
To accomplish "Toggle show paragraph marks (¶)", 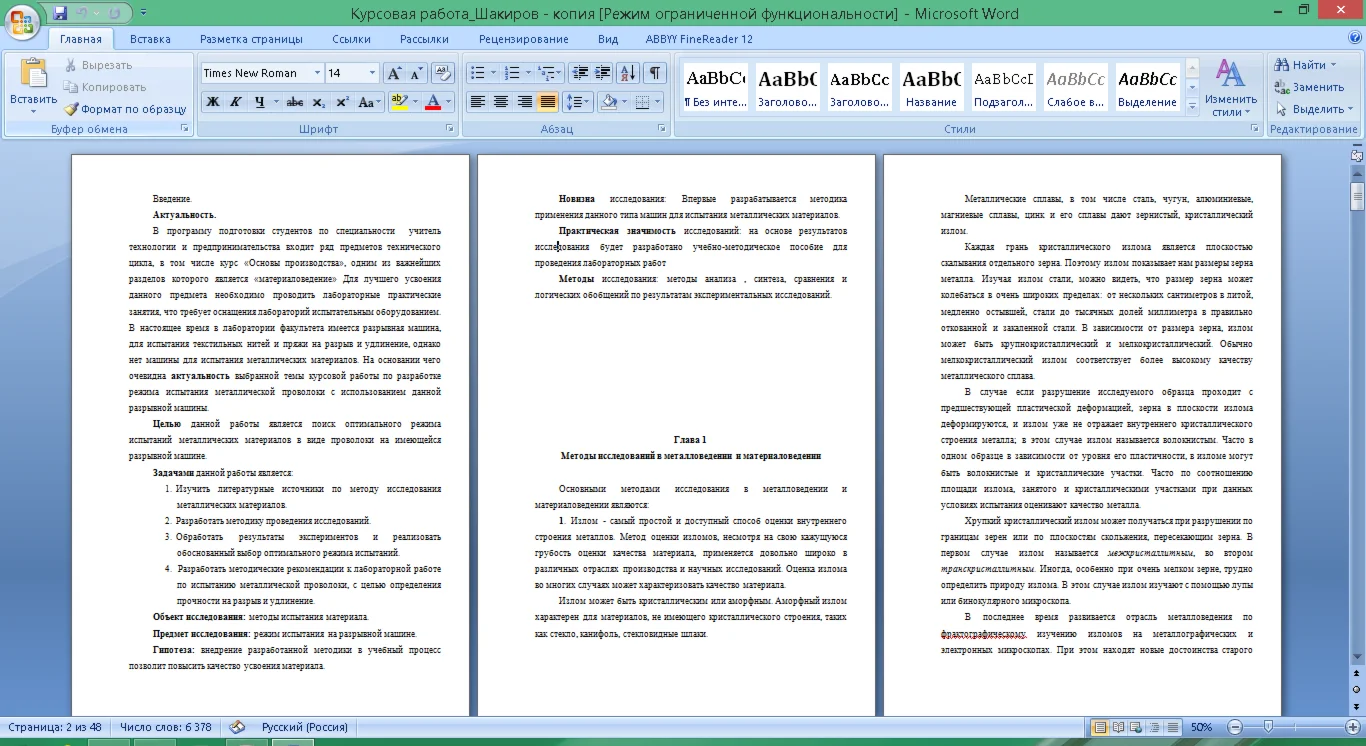I will [x=654, y=73].
